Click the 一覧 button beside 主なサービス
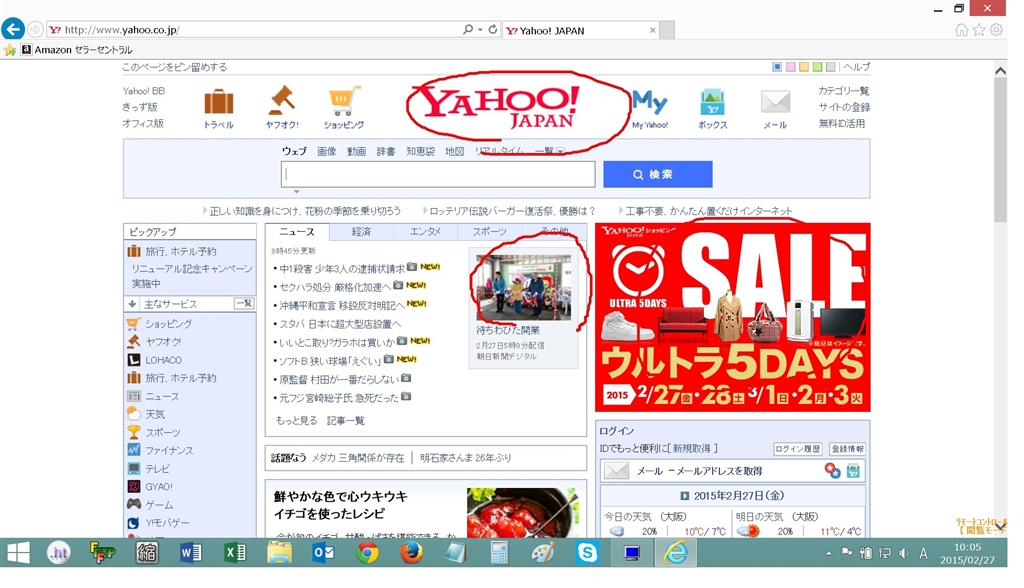Viewport: 1024px width, 588px height. [244, 304]
